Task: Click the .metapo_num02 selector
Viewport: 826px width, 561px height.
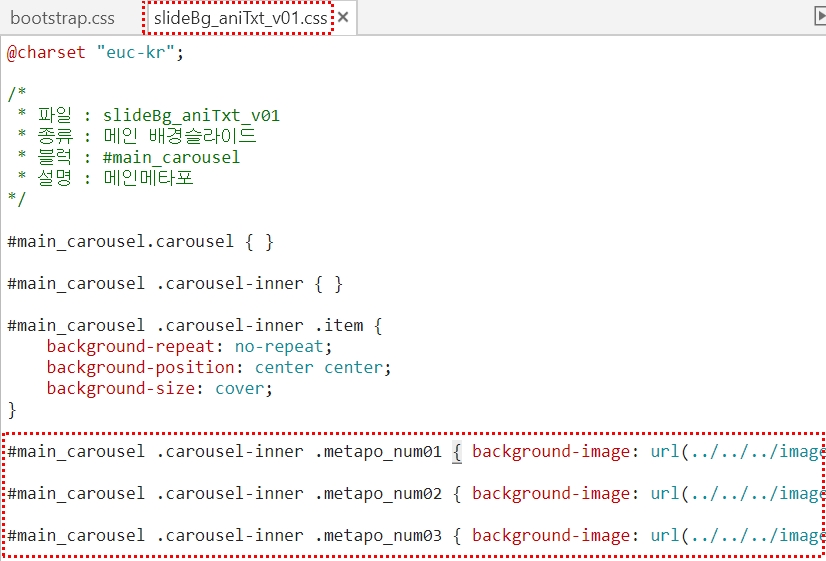Action: (x=378, y=493)
